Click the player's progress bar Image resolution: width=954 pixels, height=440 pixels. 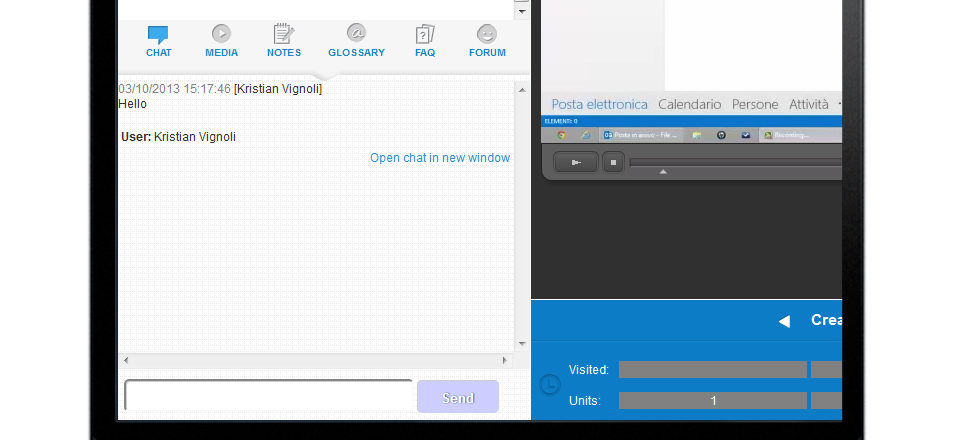[x=736, y=162]
